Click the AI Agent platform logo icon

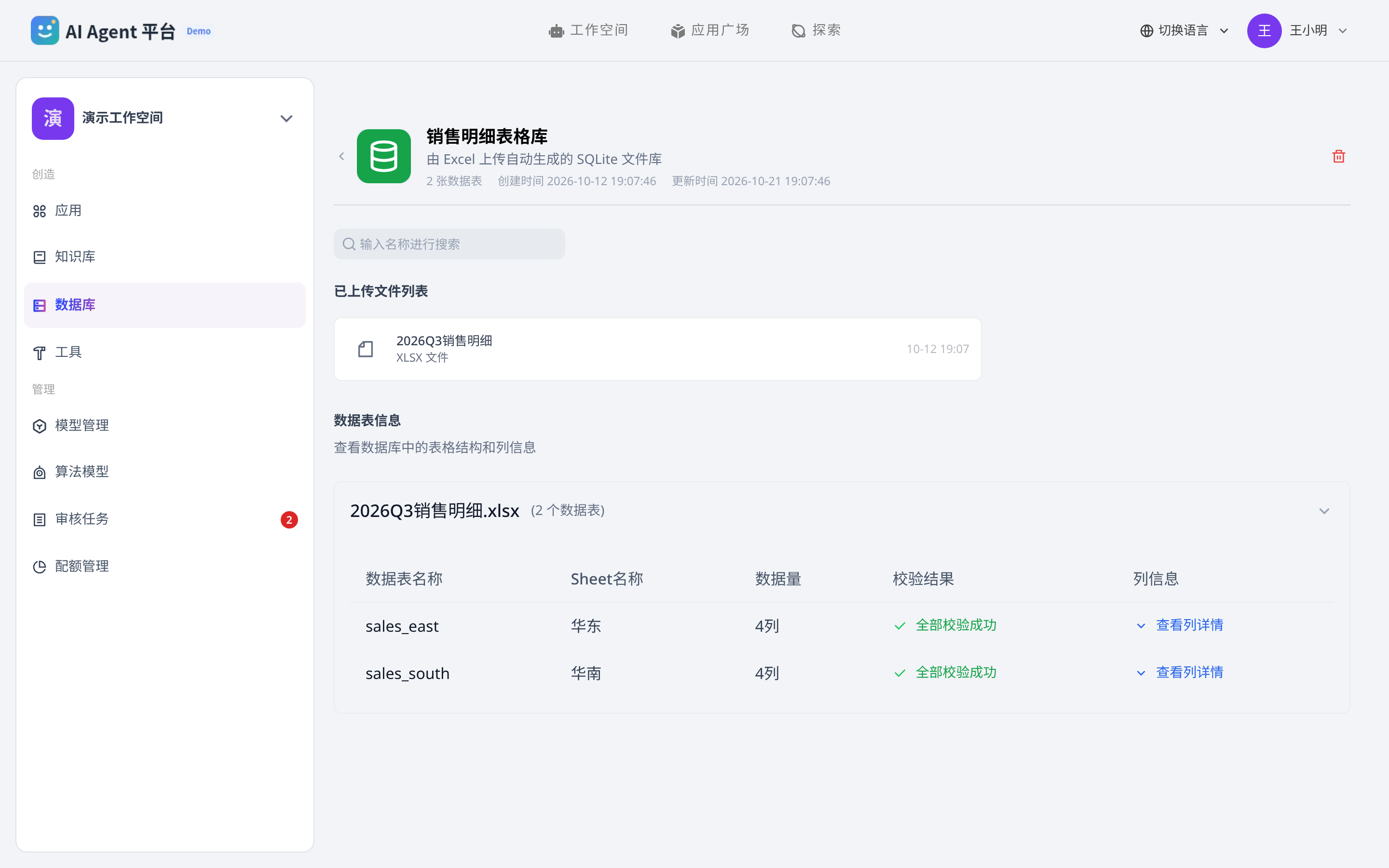(45, 30)
